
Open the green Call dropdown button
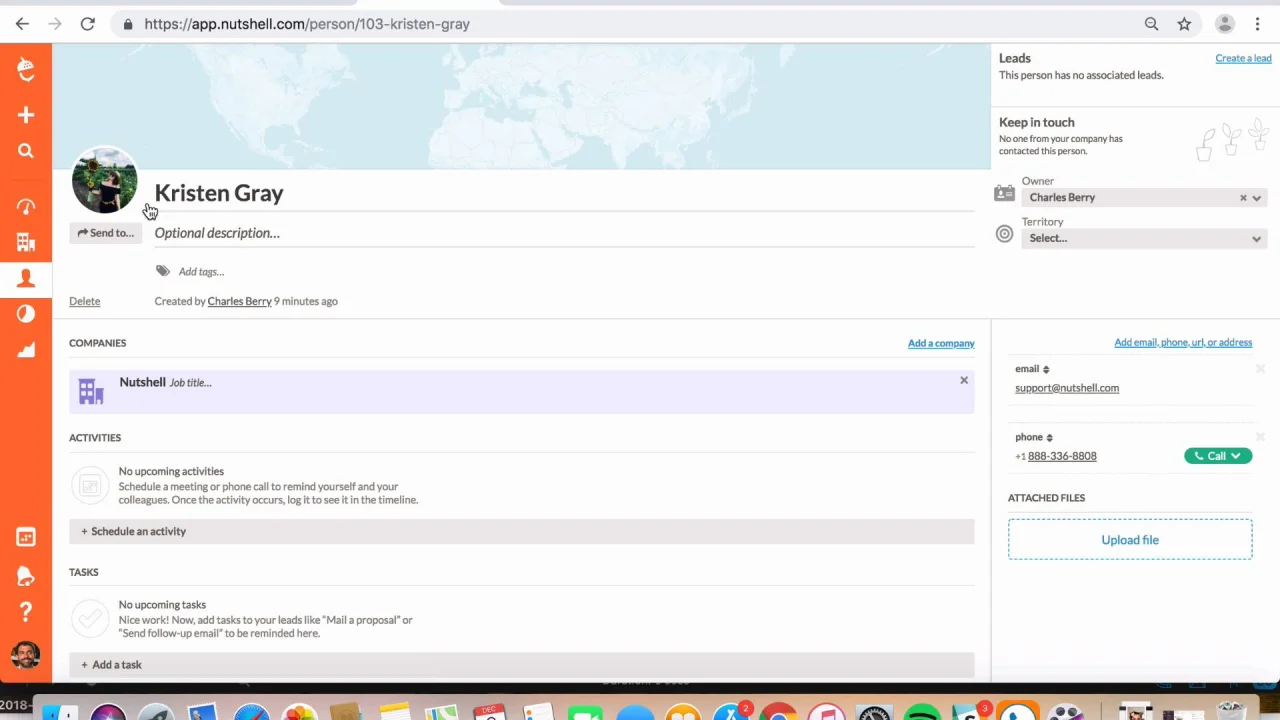coord(1218,456)
